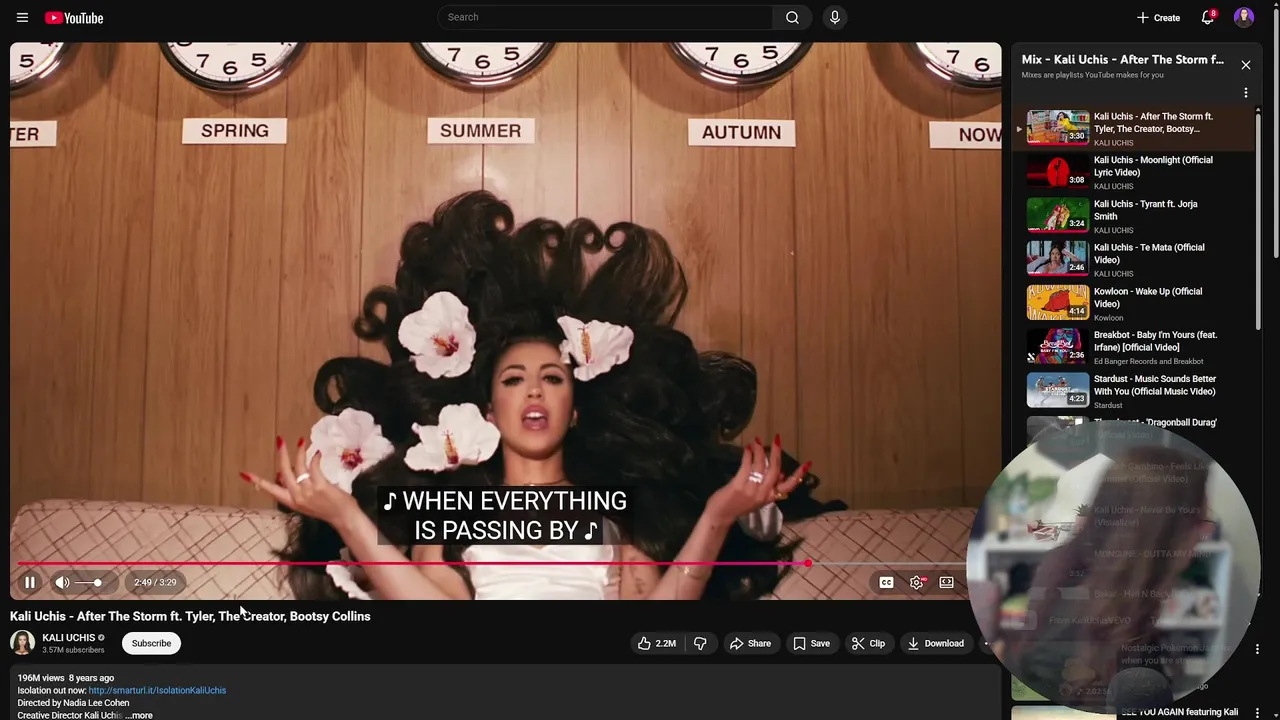
Task: Open account avatar menu
Action: coord(1244,17)
